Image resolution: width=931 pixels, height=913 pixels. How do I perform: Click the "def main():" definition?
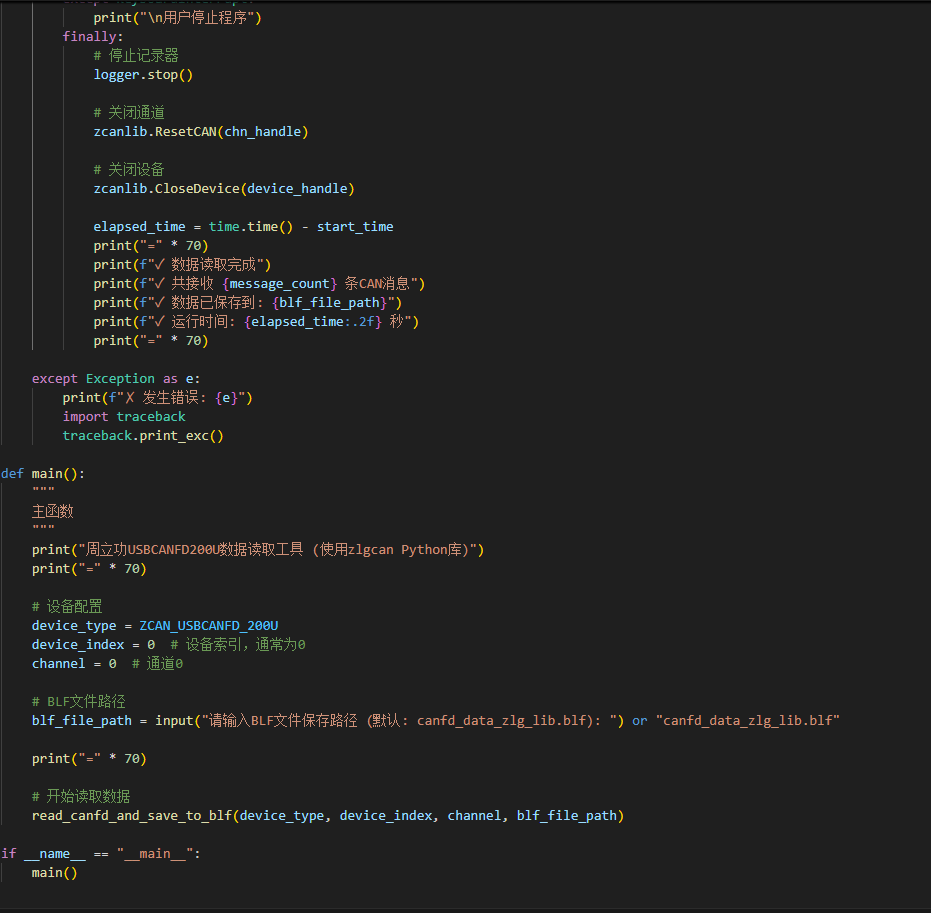[43, 474]
